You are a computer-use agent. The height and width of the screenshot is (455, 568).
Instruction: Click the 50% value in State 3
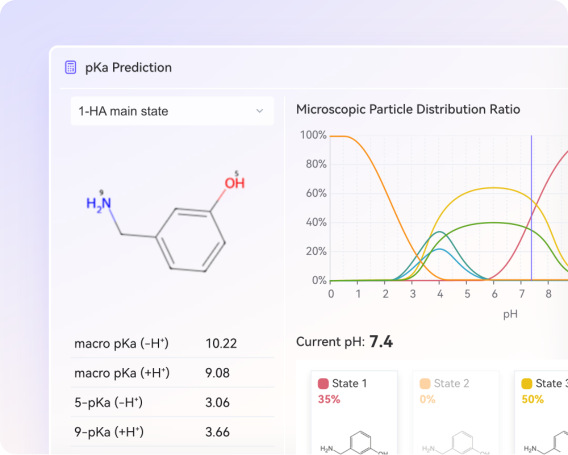point(532,399)
